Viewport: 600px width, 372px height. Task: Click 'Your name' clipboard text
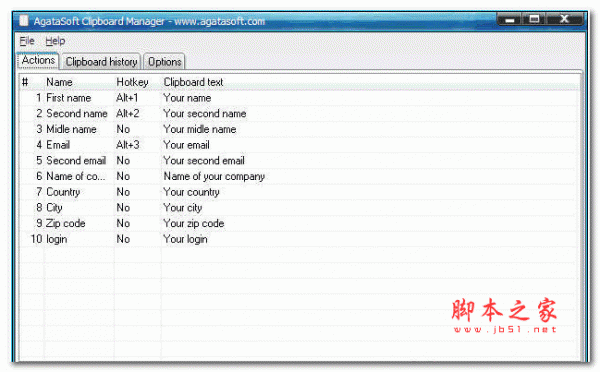187,98
